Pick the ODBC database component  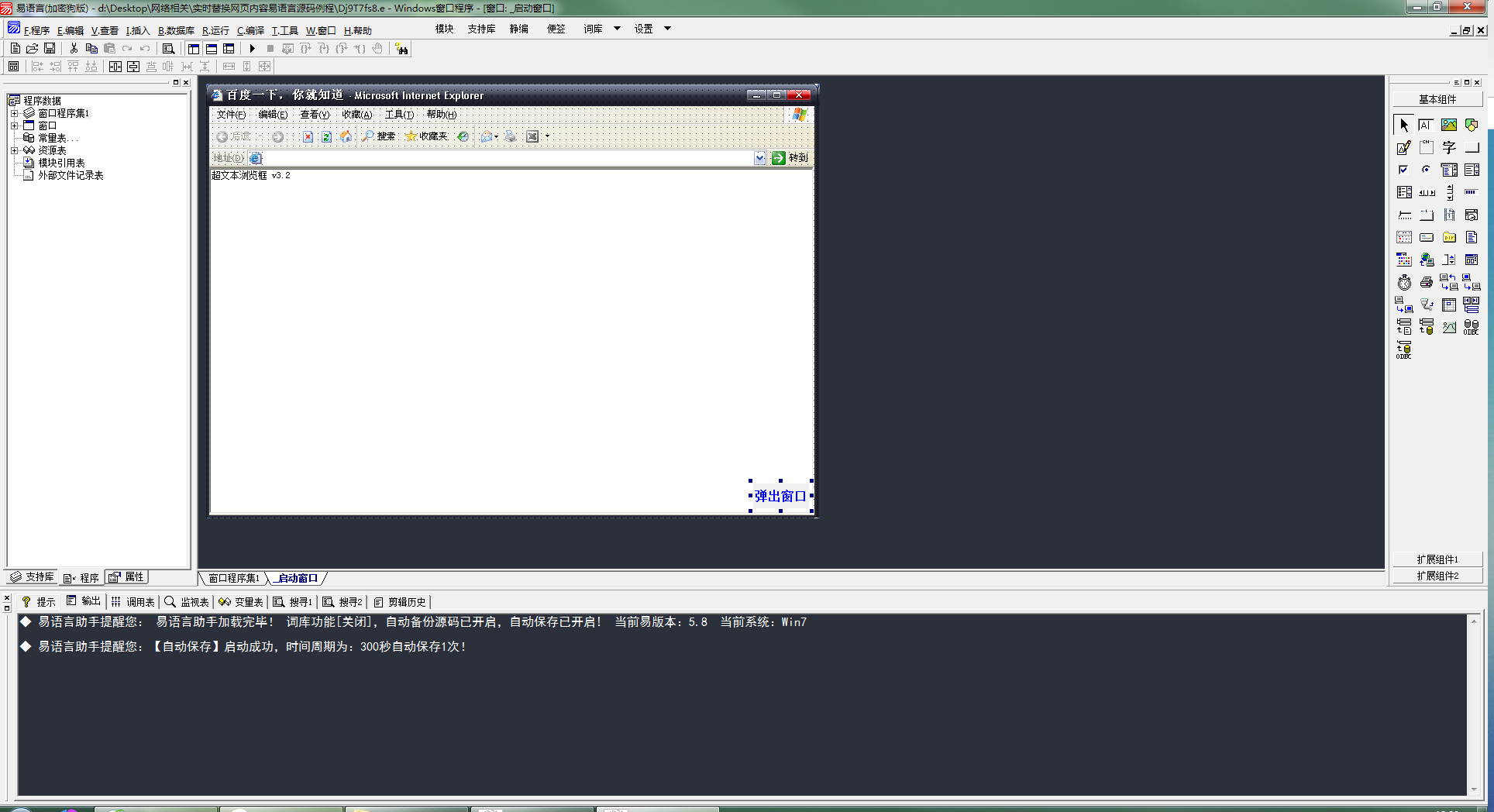point(1472,327)
